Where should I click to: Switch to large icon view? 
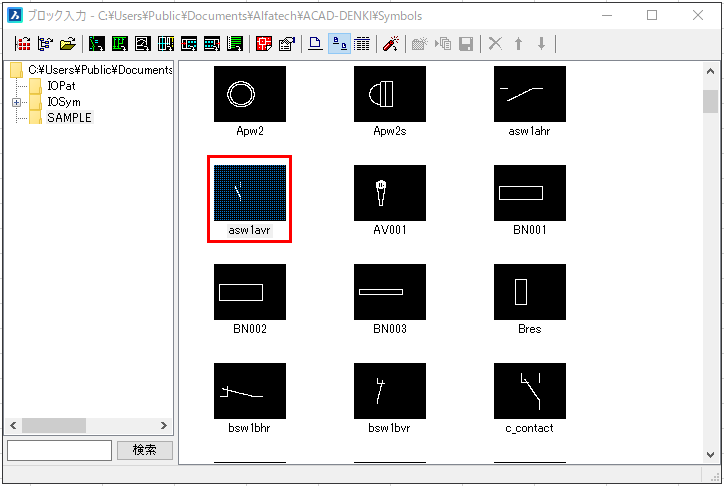(315, 44)
